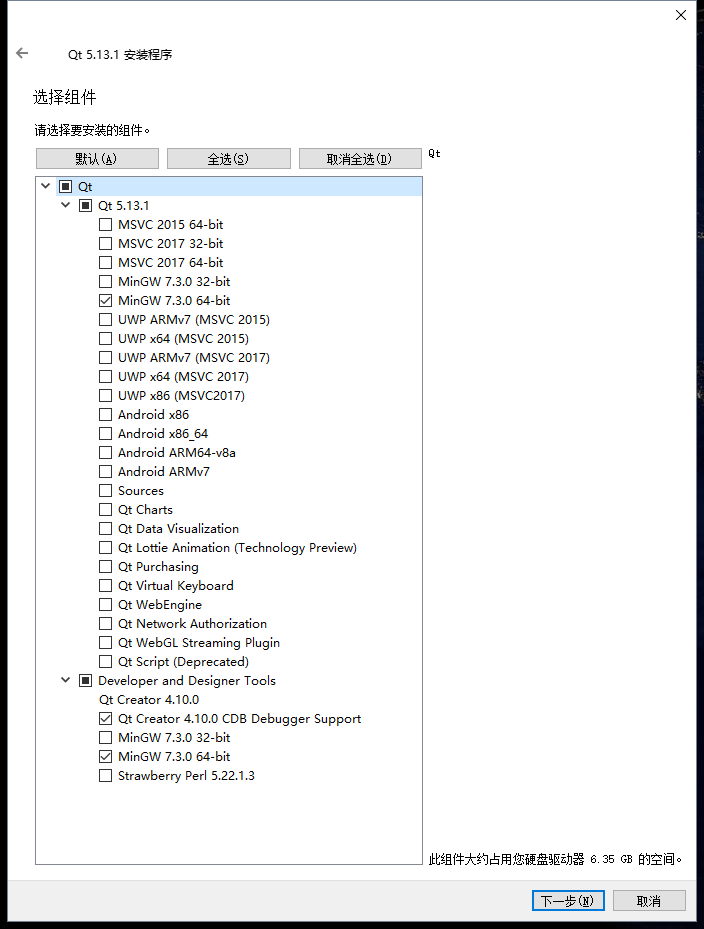Close the Qt installer window

tap(681, 15)
